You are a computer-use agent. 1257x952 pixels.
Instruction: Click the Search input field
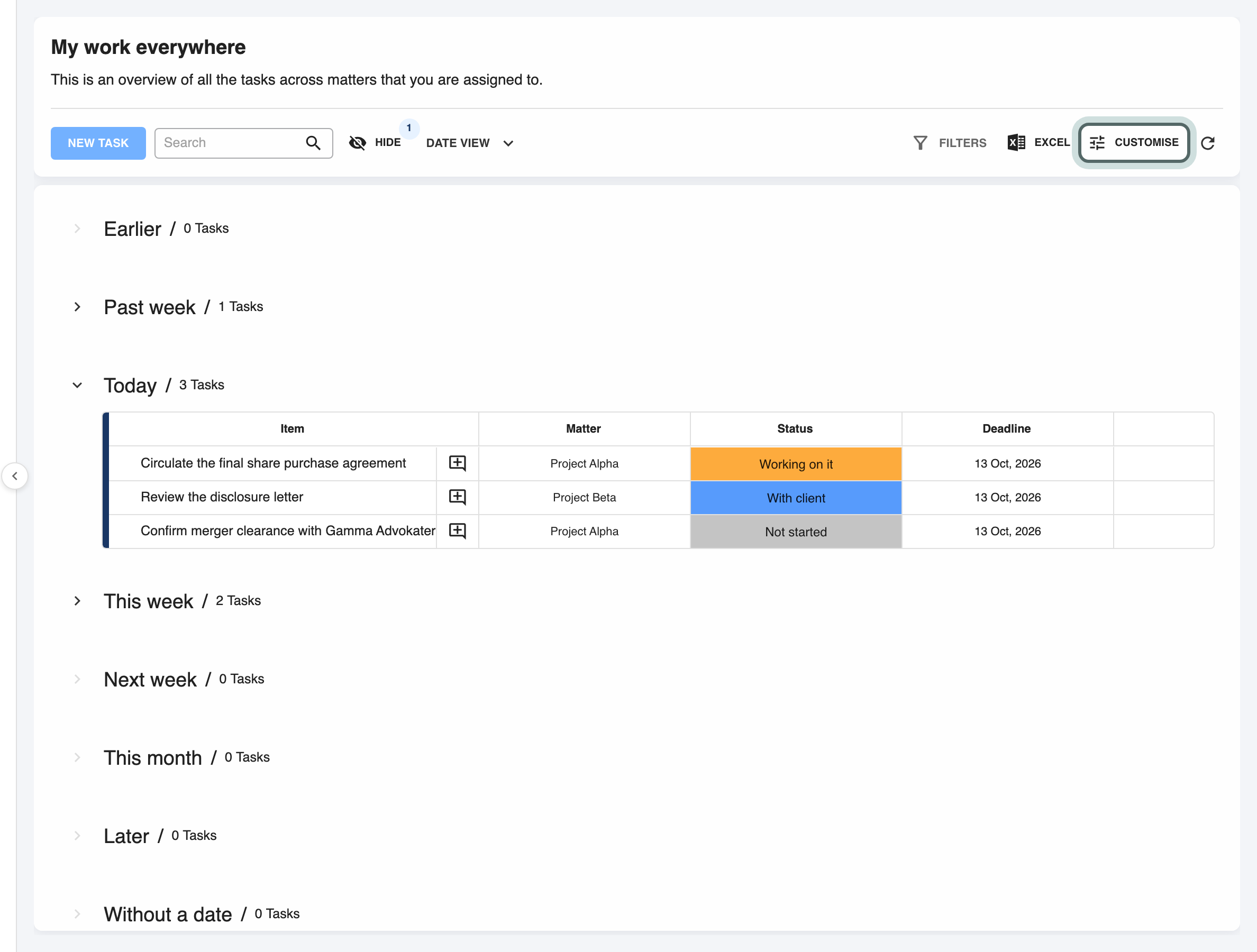243,143
